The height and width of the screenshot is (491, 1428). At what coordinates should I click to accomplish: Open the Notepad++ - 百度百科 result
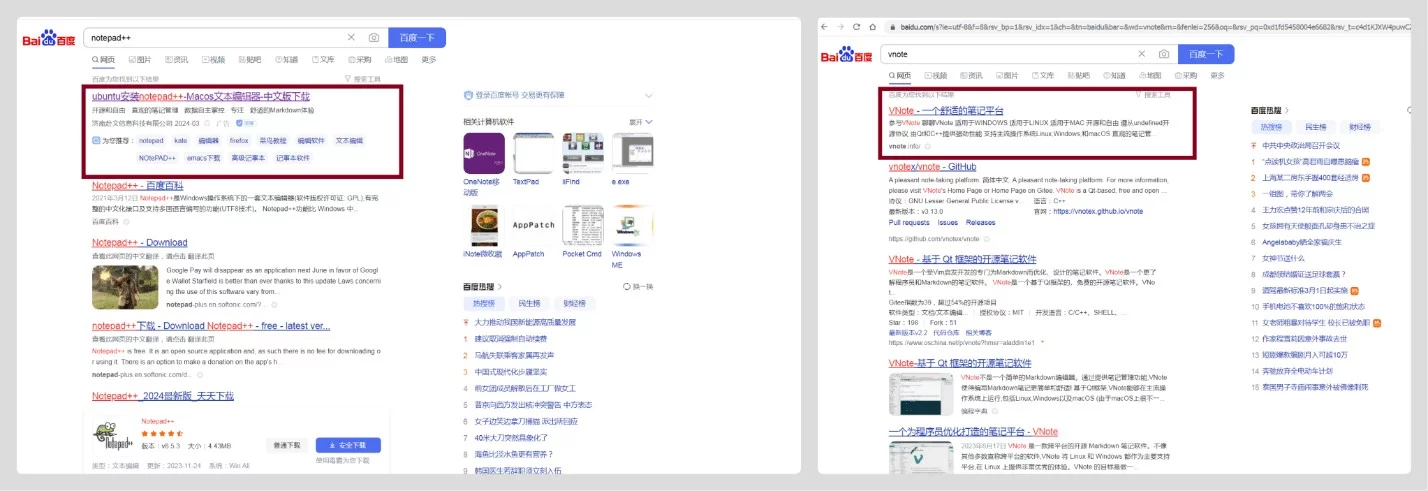(138, 186)
